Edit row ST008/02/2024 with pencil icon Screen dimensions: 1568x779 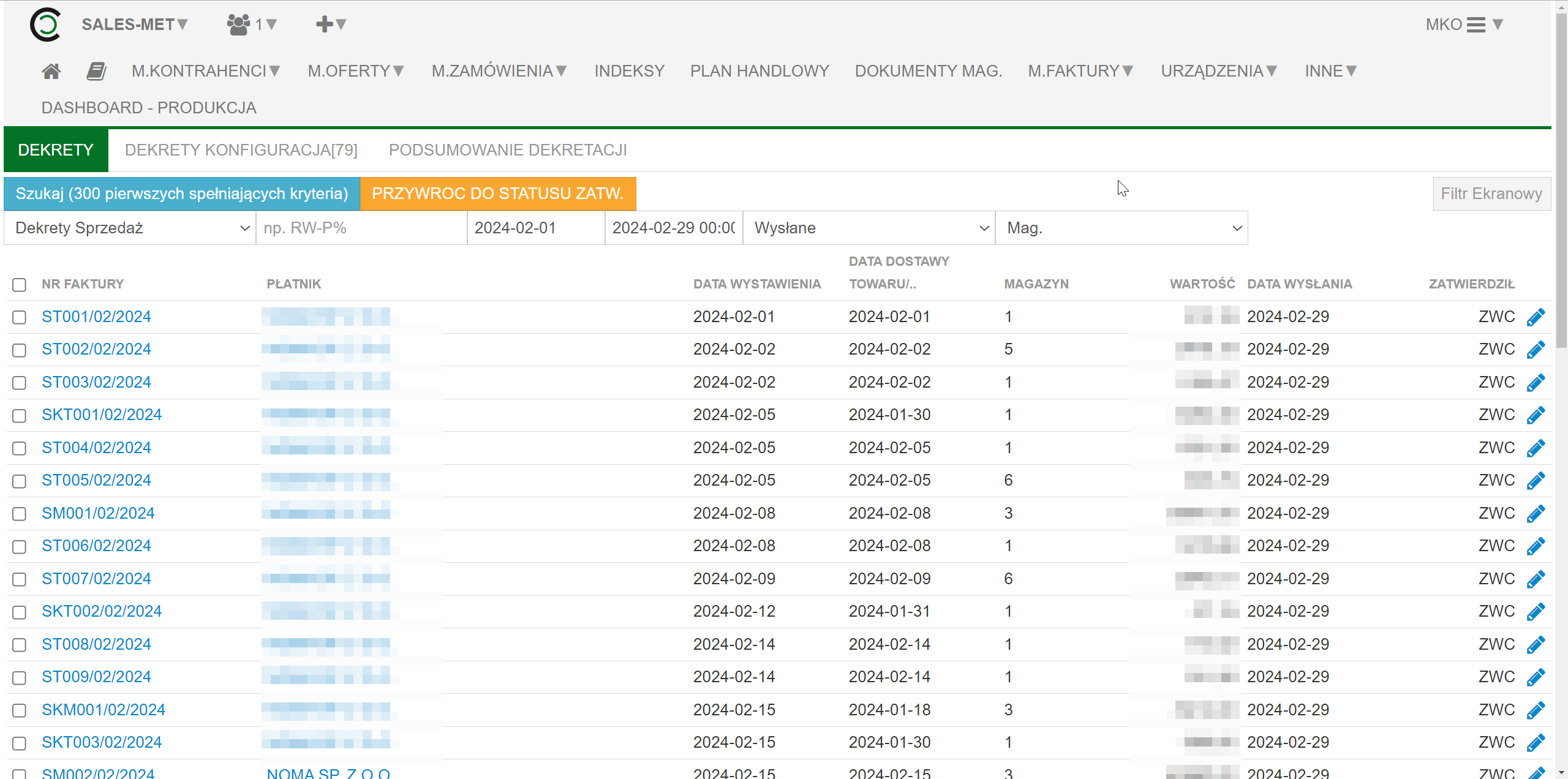coord(1536,645)
